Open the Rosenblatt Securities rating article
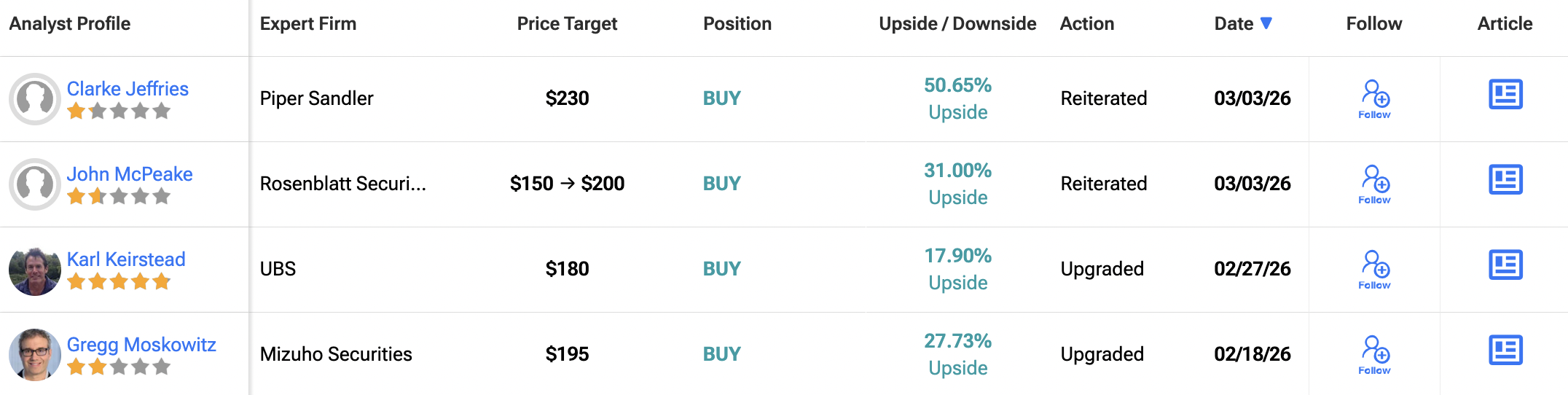 tap(1505, 180)
